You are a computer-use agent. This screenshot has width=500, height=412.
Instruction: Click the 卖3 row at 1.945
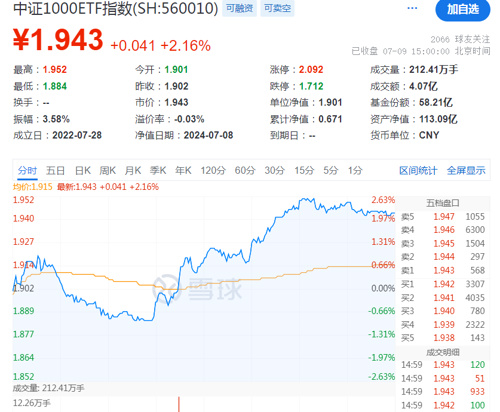[x=443, y=243]
